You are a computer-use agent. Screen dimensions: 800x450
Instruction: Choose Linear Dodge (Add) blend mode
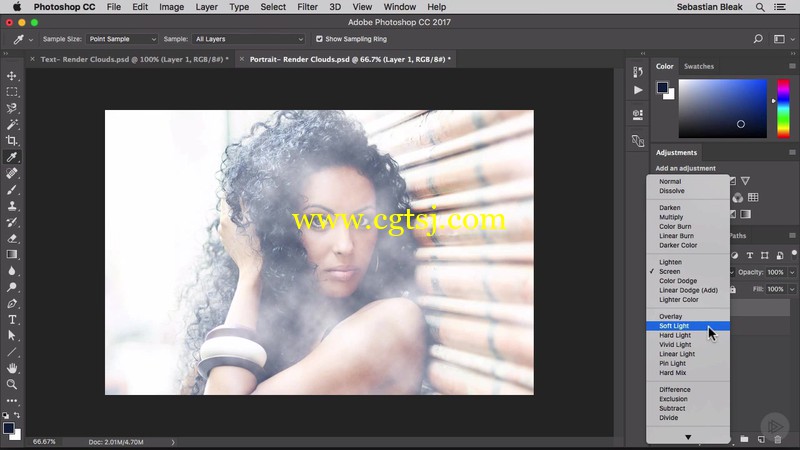(x=688, y=290)
